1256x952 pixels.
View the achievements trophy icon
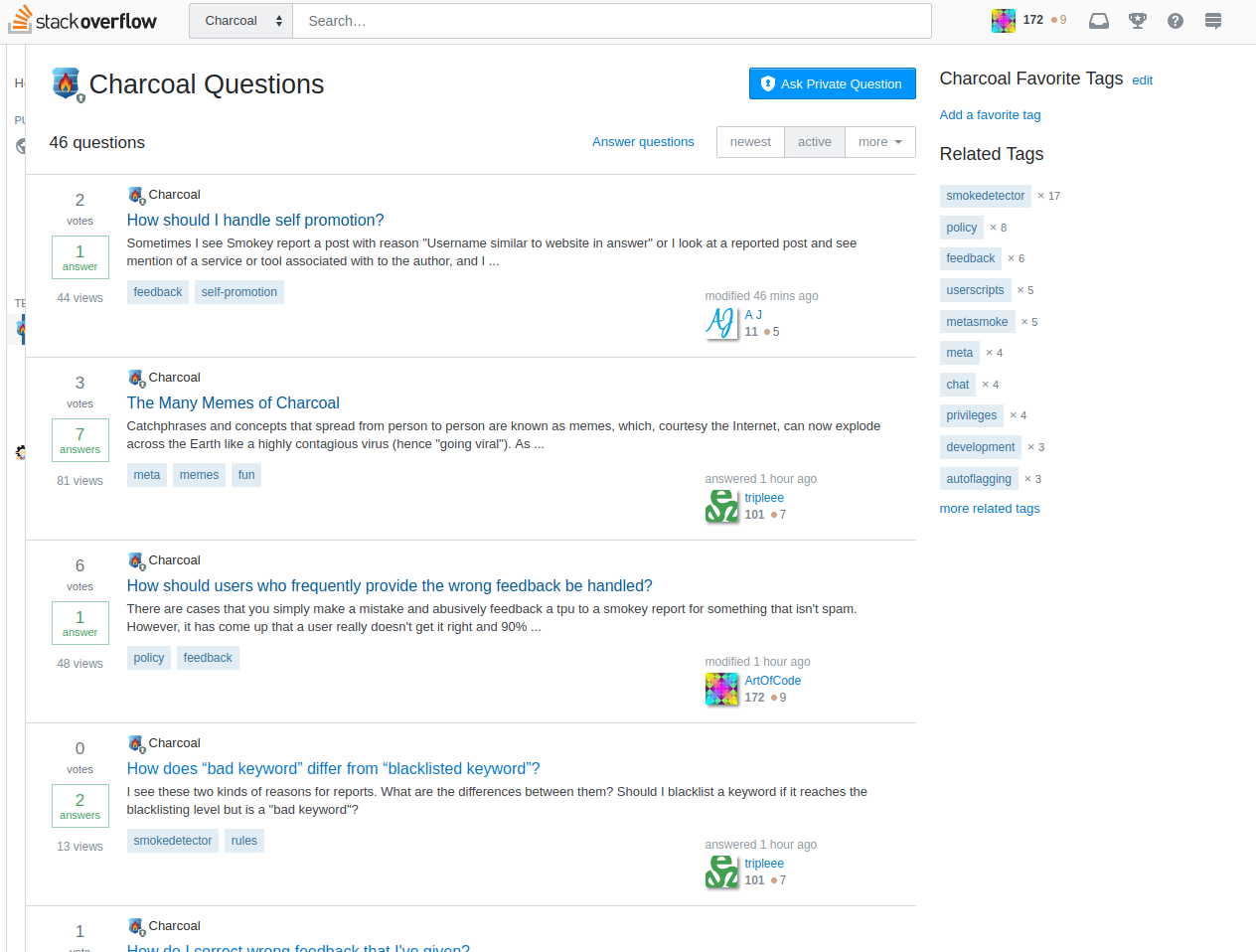1137,20
